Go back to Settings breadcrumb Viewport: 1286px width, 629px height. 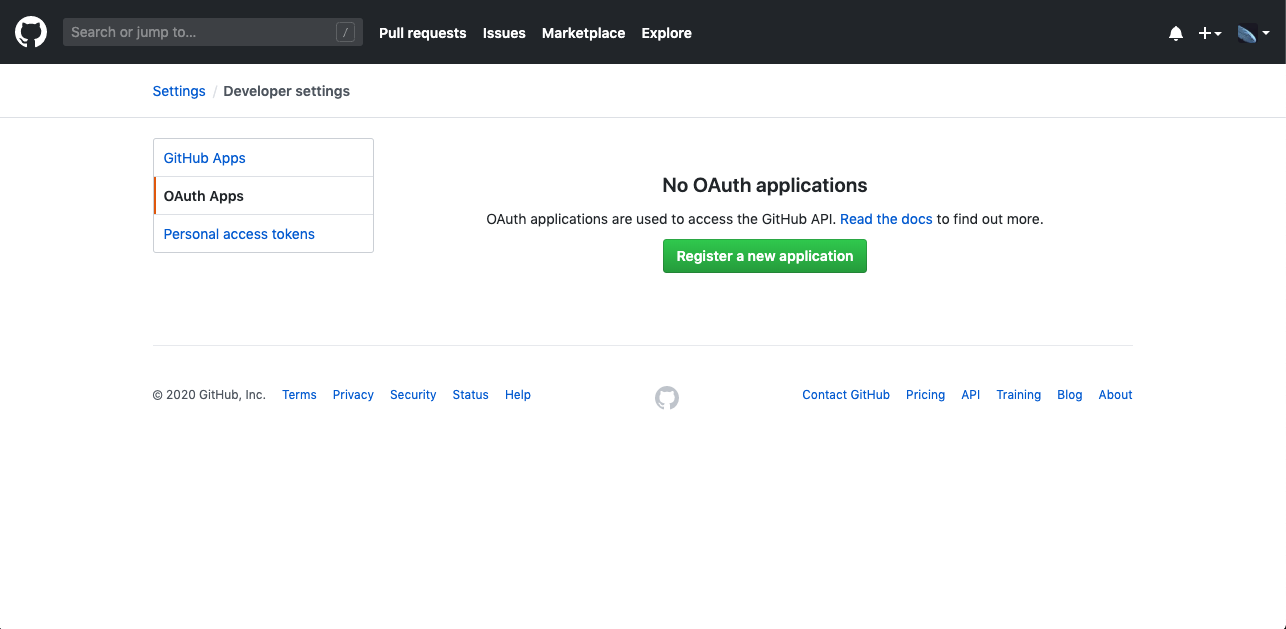click(x=179, y=91)
